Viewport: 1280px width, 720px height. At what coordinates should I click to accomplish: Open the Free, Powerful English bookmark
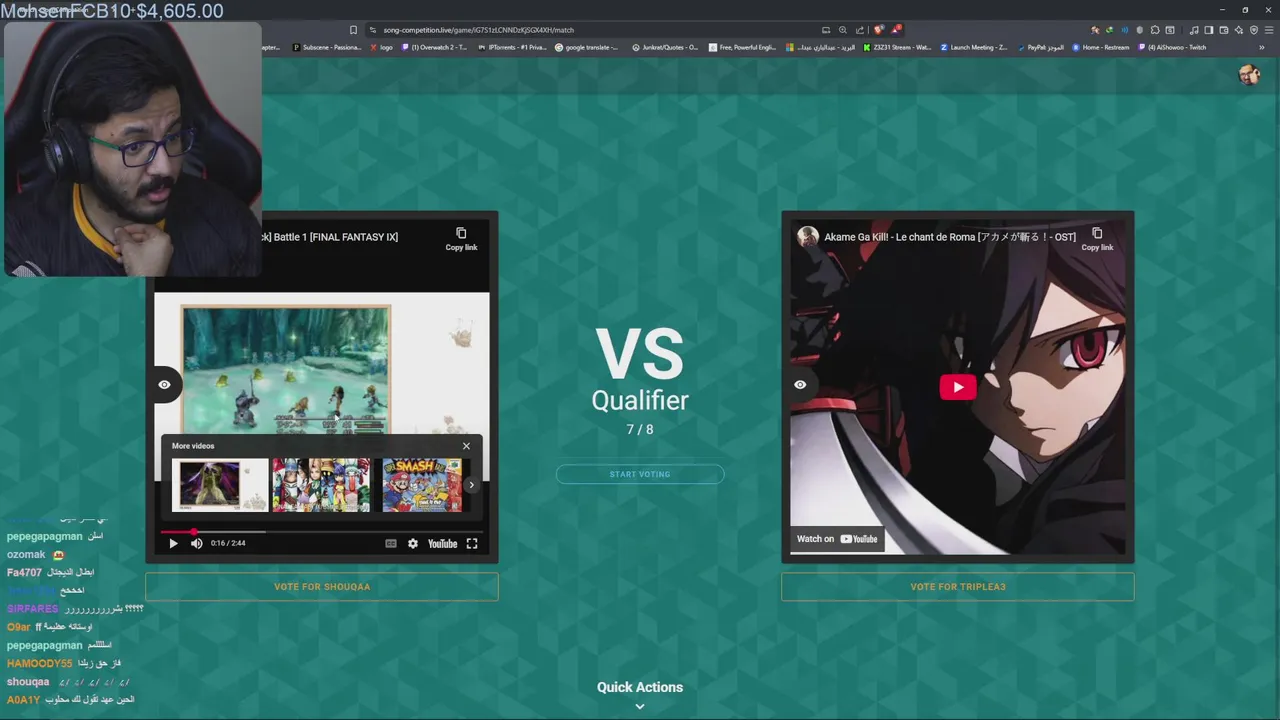pos(742,47)
